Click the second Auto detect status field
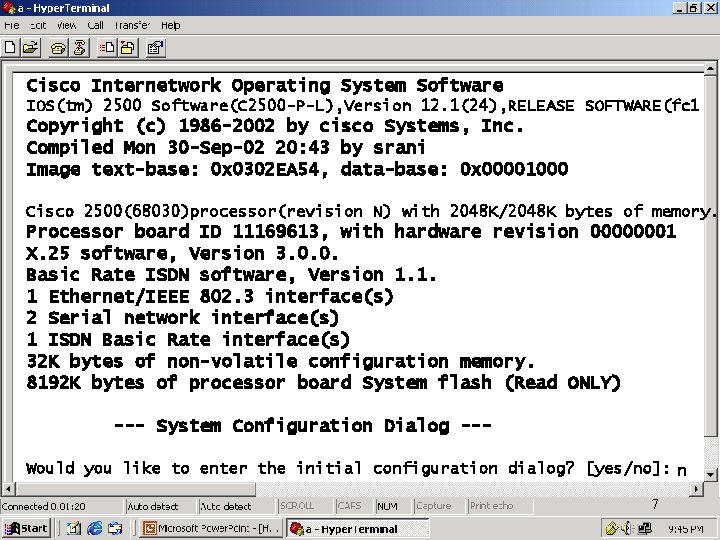 click(225, 506)
